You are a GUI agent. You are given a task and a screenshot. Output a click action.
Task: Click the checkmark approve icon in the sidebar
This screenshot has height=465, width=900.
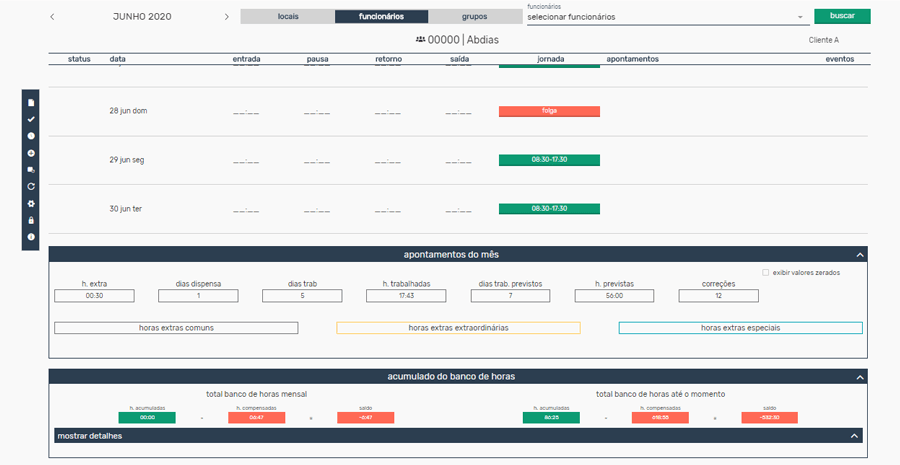pos(31,119)
